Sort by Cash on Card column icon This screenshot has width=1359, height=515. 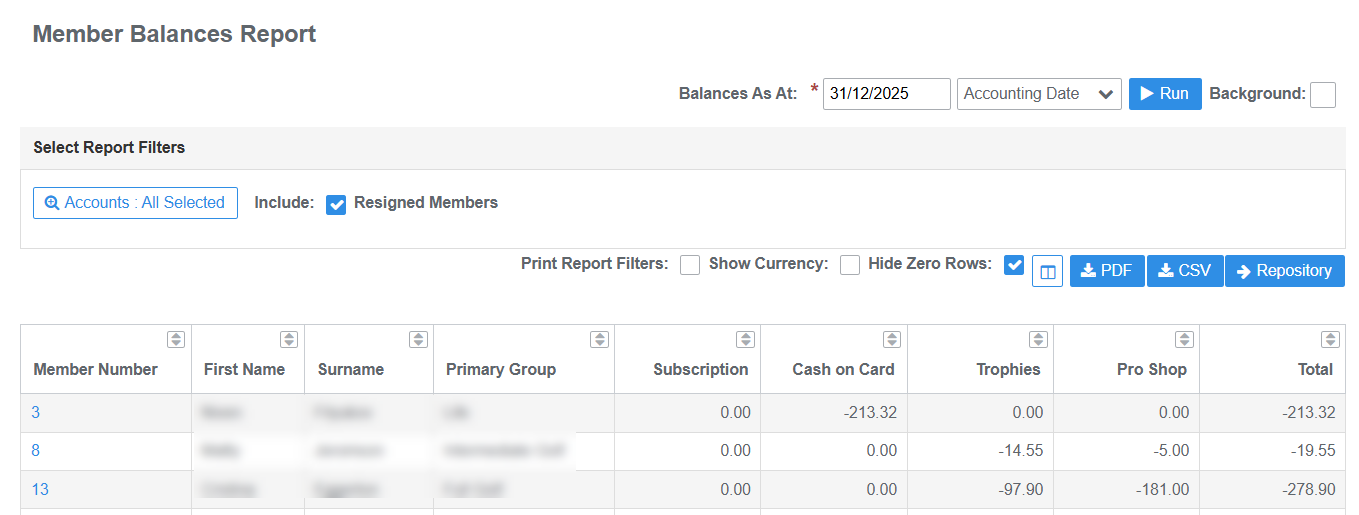pyautogui.click(x=892, y=340)
